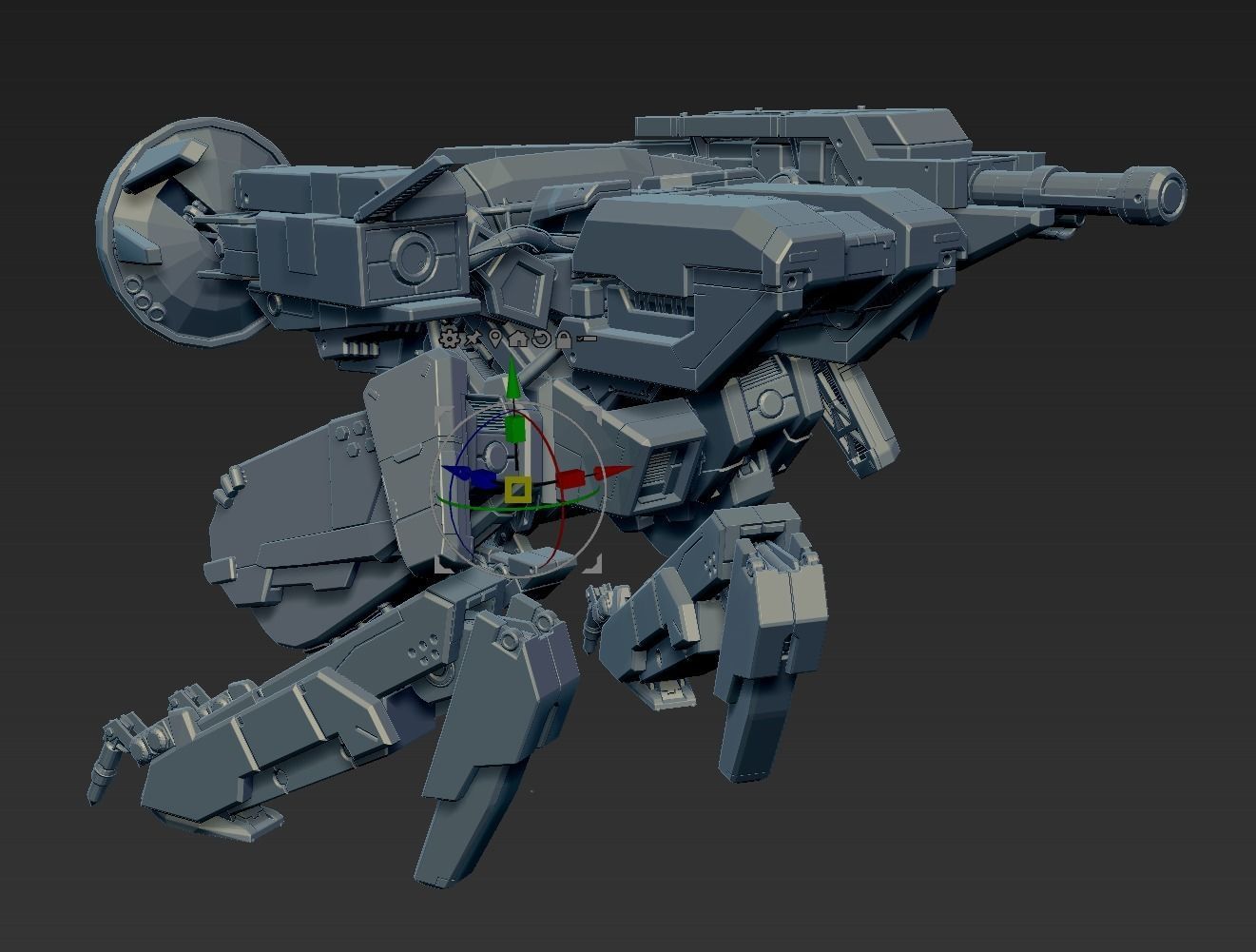The height and width of the screenshot is (952, 1256).
Task: Open the Gizmo customize gear icon
Action: tap(450, 339)
